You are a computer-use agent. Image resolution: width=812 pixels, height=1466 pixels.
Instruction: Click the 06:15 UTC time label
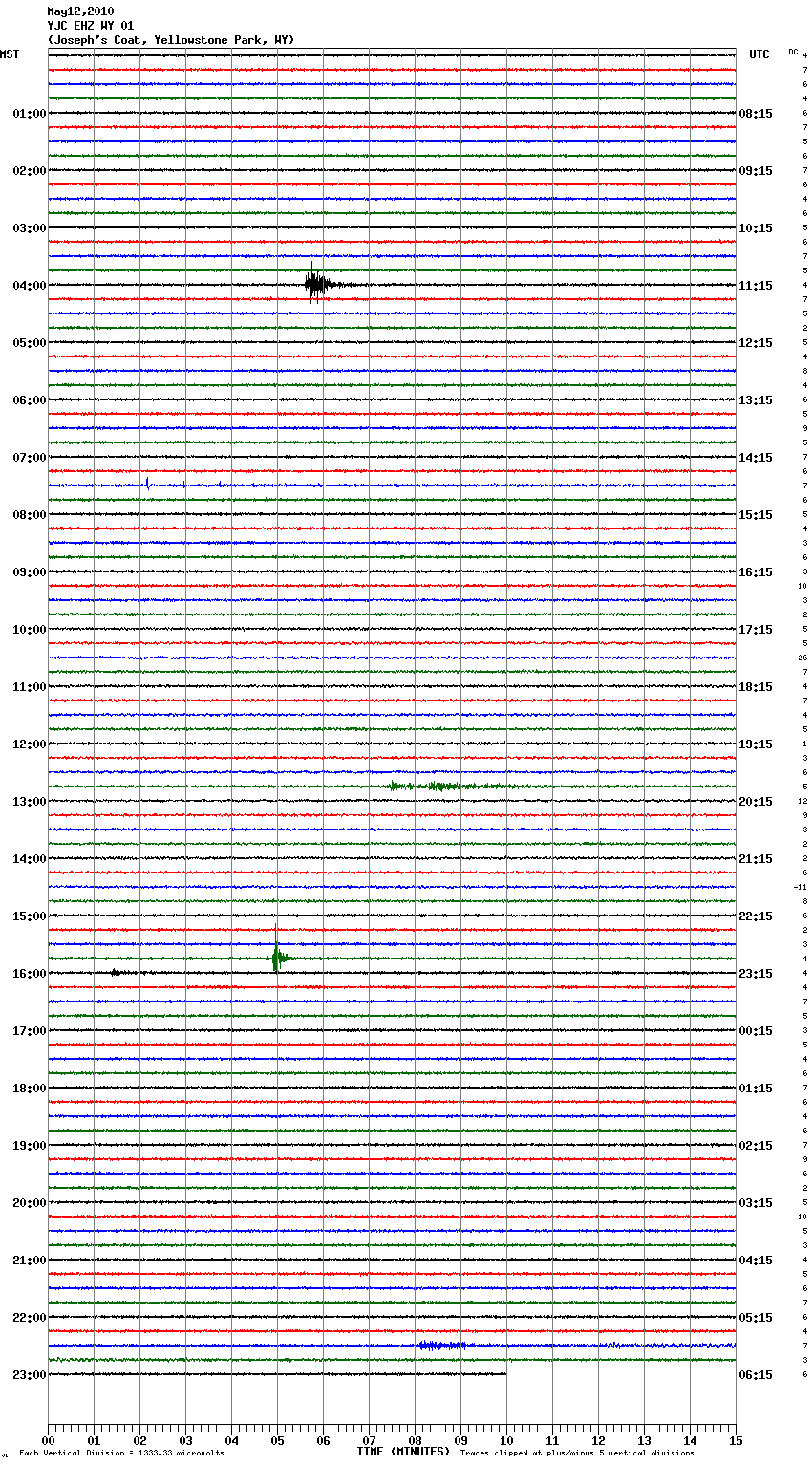[x=756, y=1375]
